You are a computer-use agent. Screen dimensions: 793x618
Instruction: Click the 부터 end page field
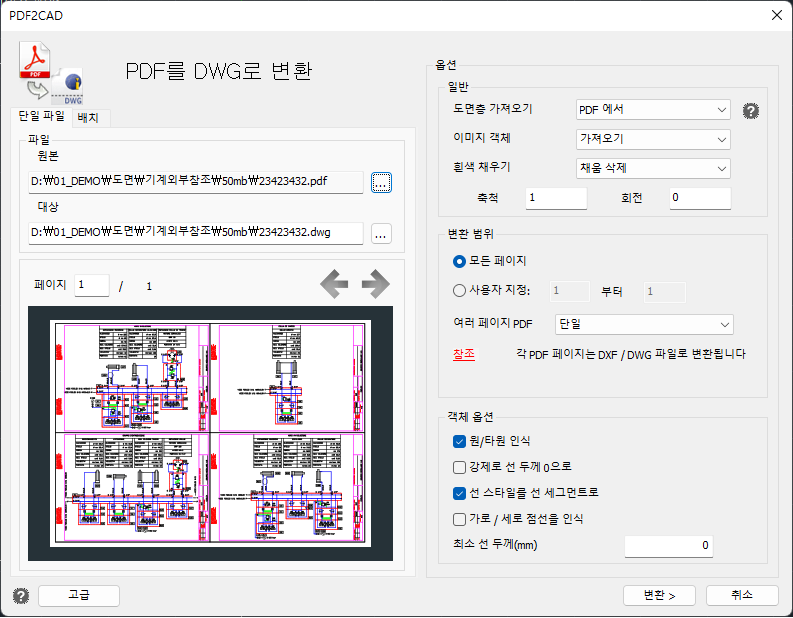click(x=665, y=292)
